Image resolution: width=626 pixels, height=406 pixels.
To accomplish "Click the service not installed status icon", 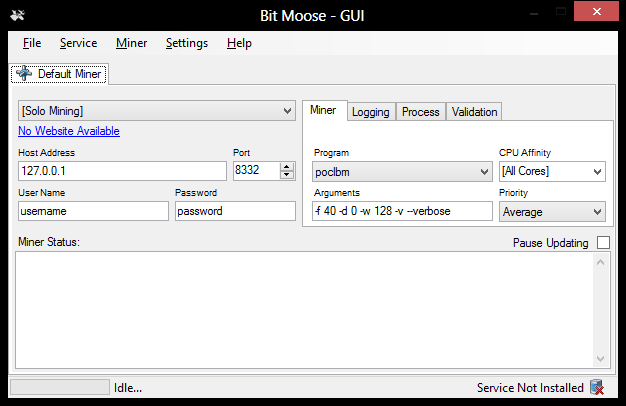I will pyautogui.click(x=597, y=387).
